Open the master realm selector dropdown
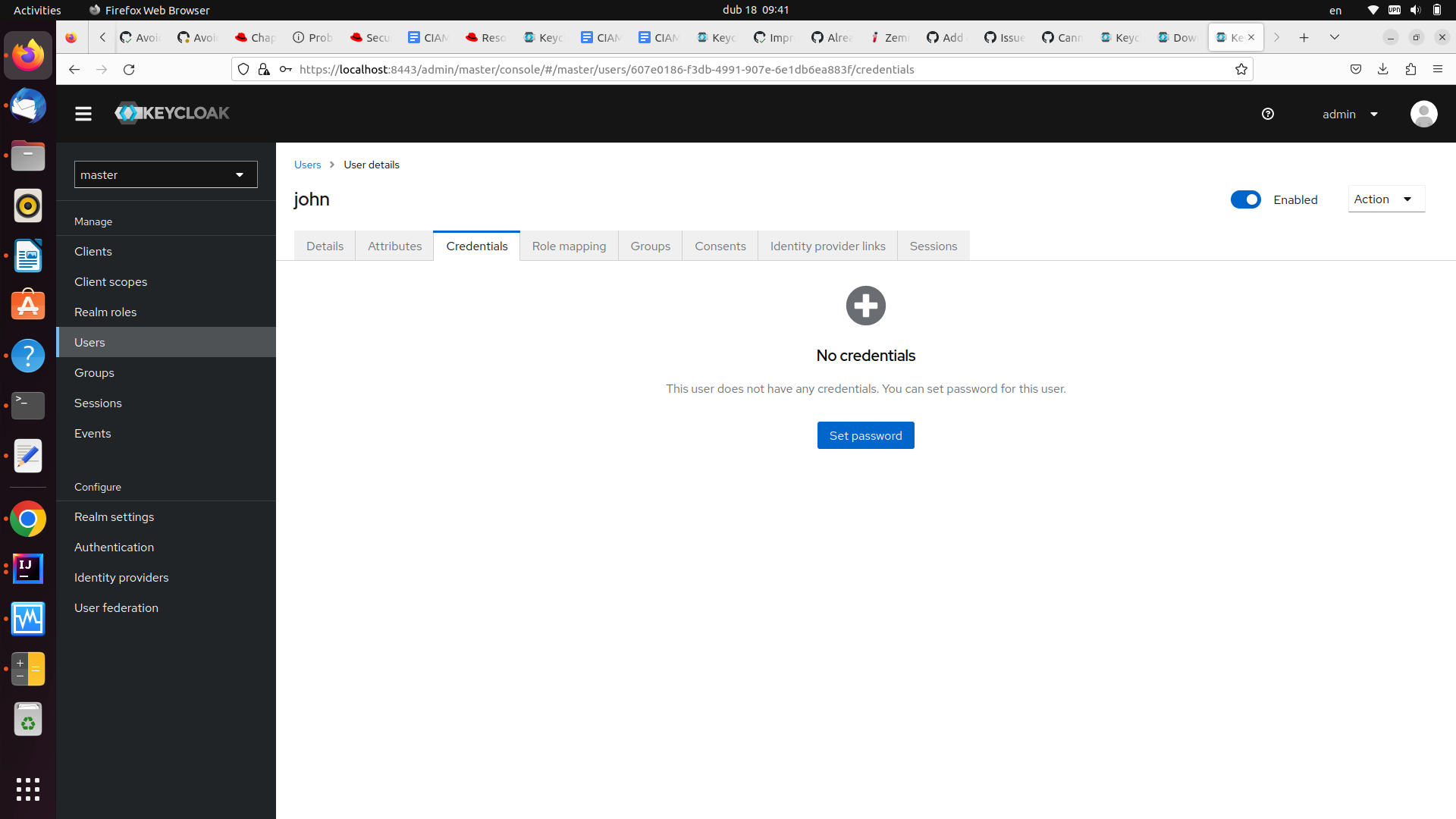Viewport: 1456px width, 819px height. [165, 174]
